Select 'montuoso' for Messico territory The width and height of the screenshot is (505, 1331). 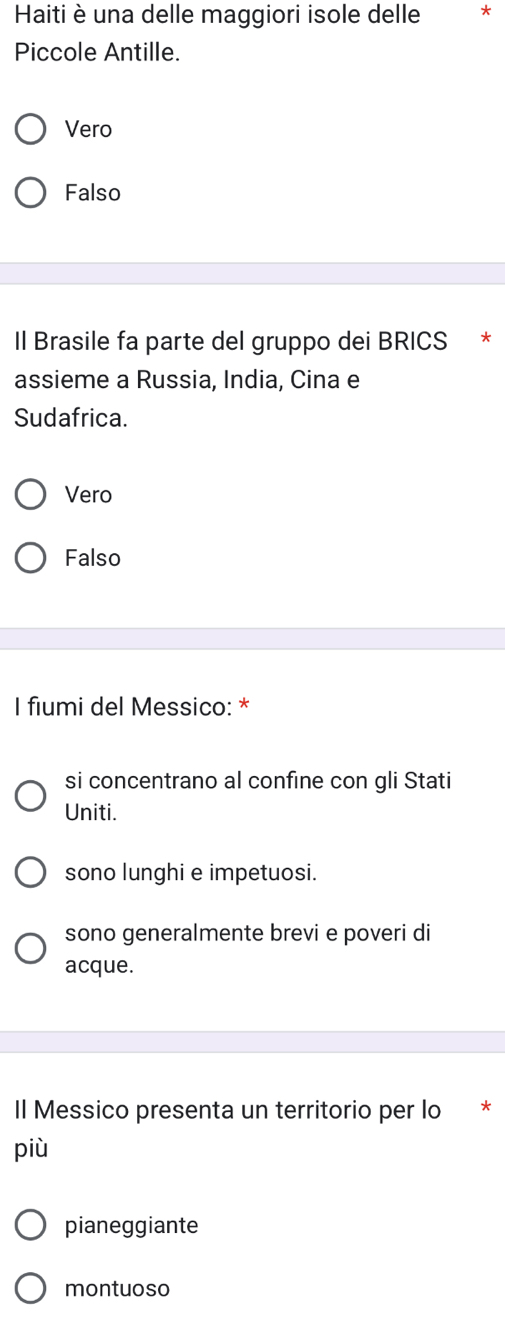(31, 1289)
